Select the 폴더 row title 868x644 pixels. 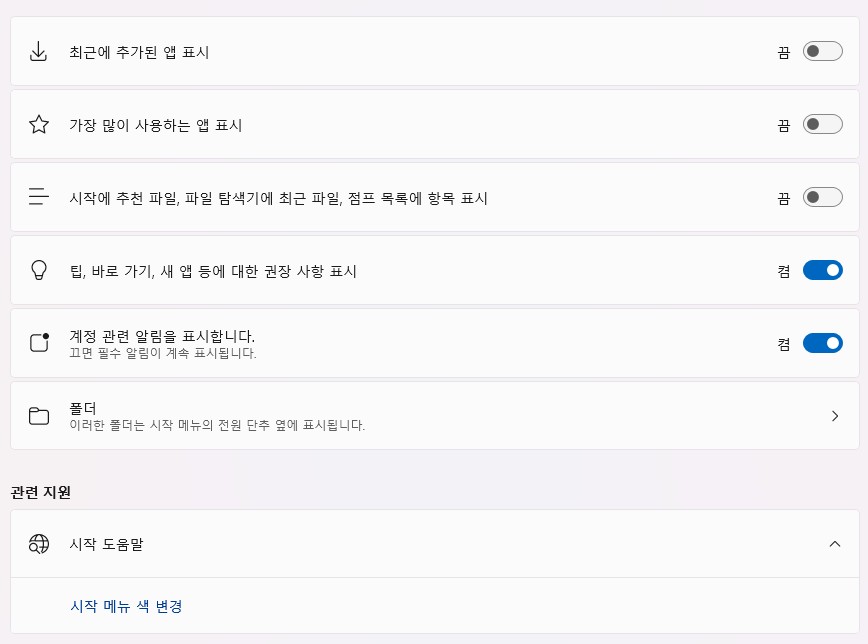tap(83, 408)
